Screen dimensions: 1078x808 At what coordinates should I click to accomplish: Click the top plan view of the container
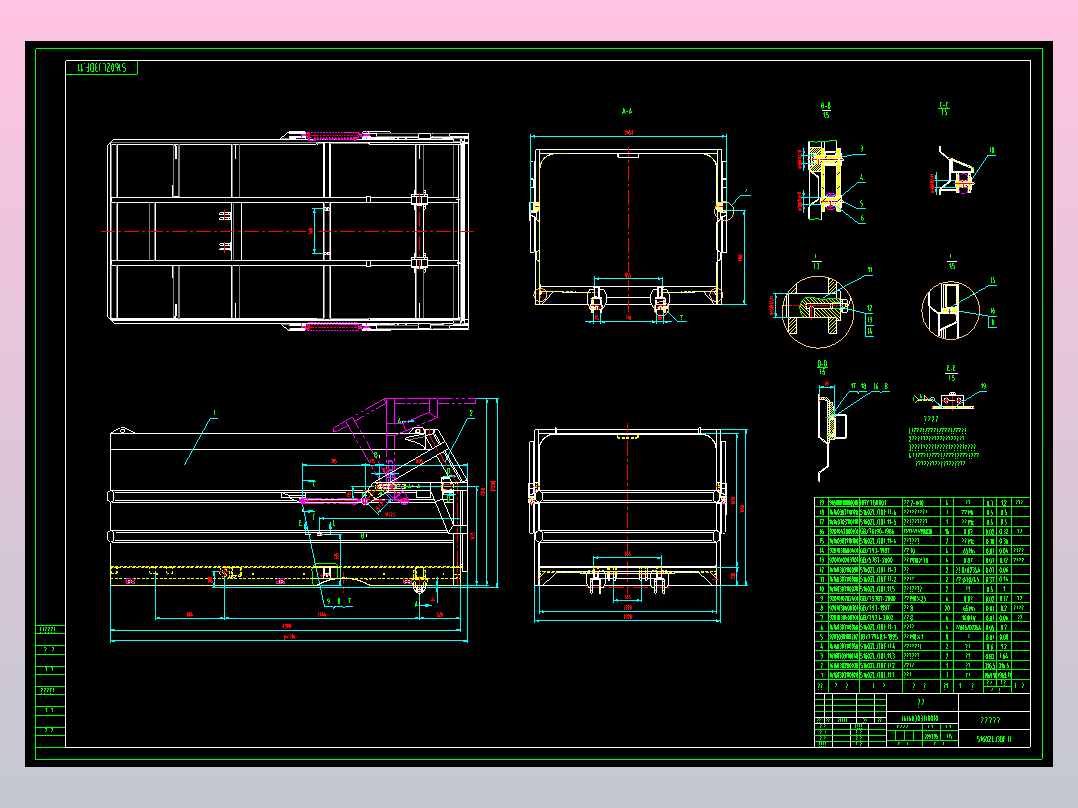click(289, 231)
